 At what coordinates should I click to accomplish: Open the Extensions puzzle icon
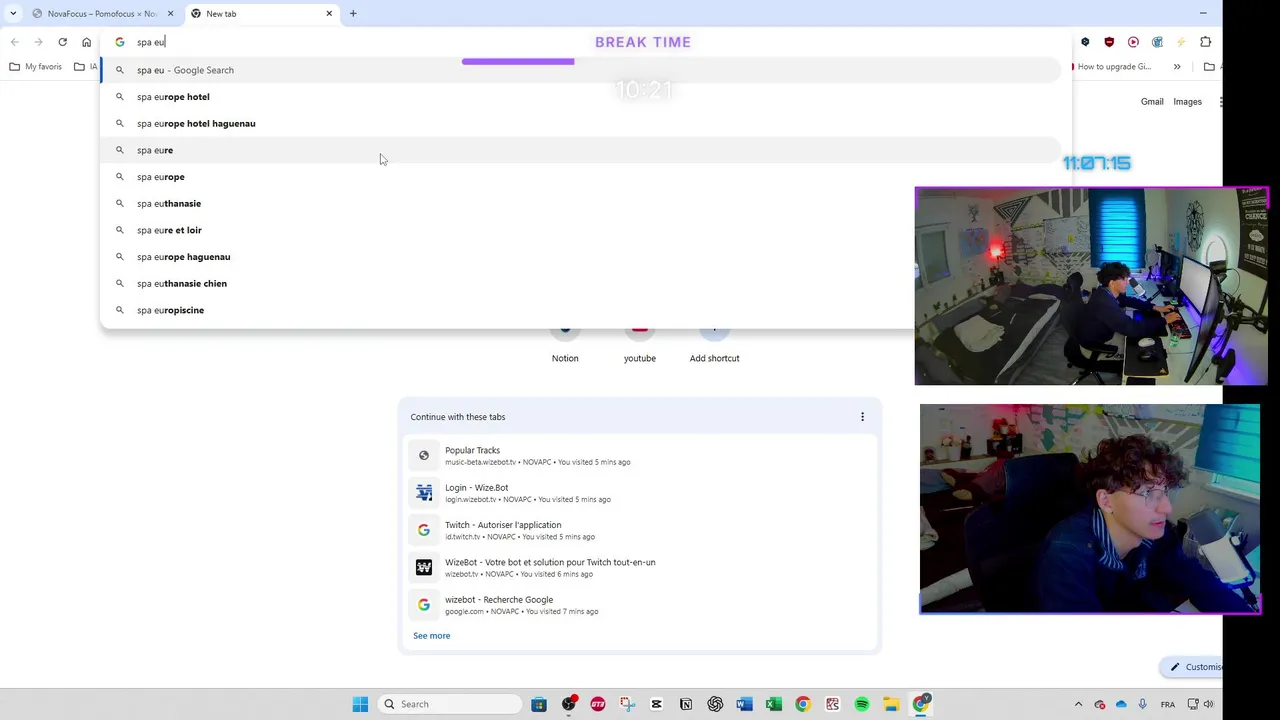[1205, 42]
